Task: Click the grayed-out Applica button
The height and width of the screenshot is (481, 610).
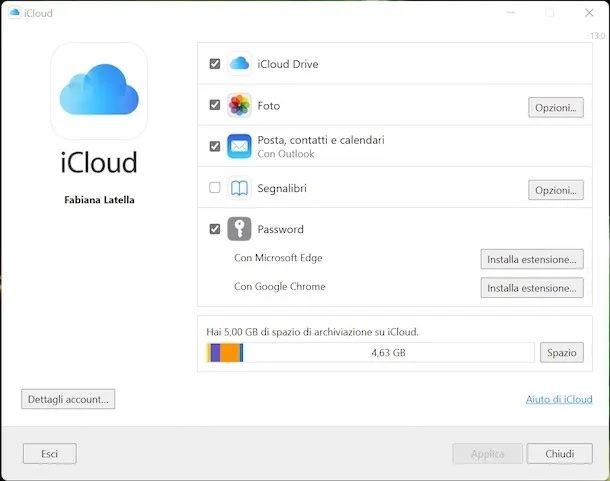Action: pos(487,454)
